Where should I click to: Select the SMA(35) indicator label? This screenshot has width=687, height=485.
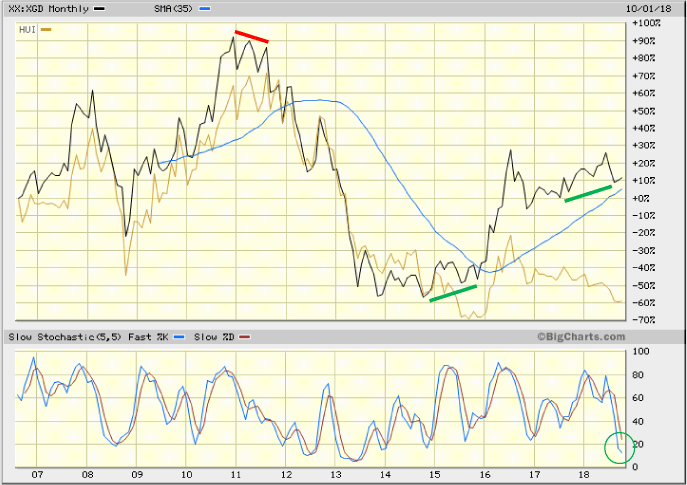pos(171,8)
